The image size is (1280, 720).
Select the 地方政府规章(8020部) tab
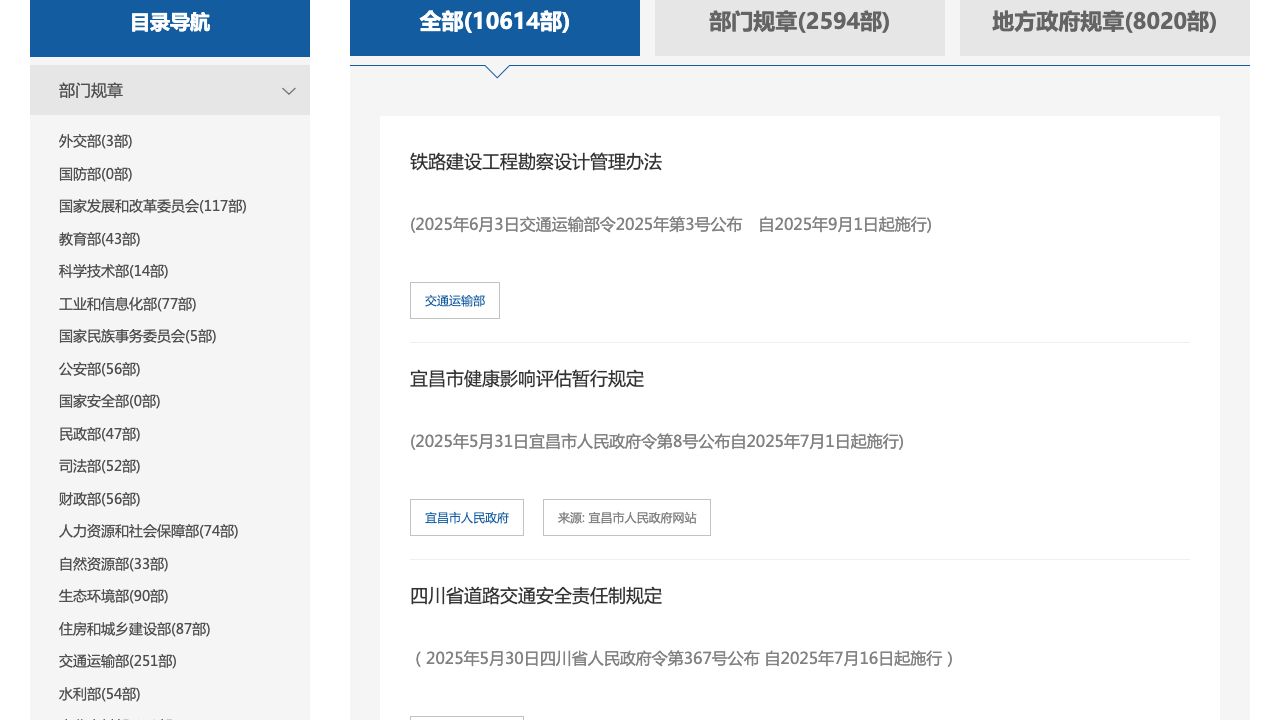click(1104, 22)
